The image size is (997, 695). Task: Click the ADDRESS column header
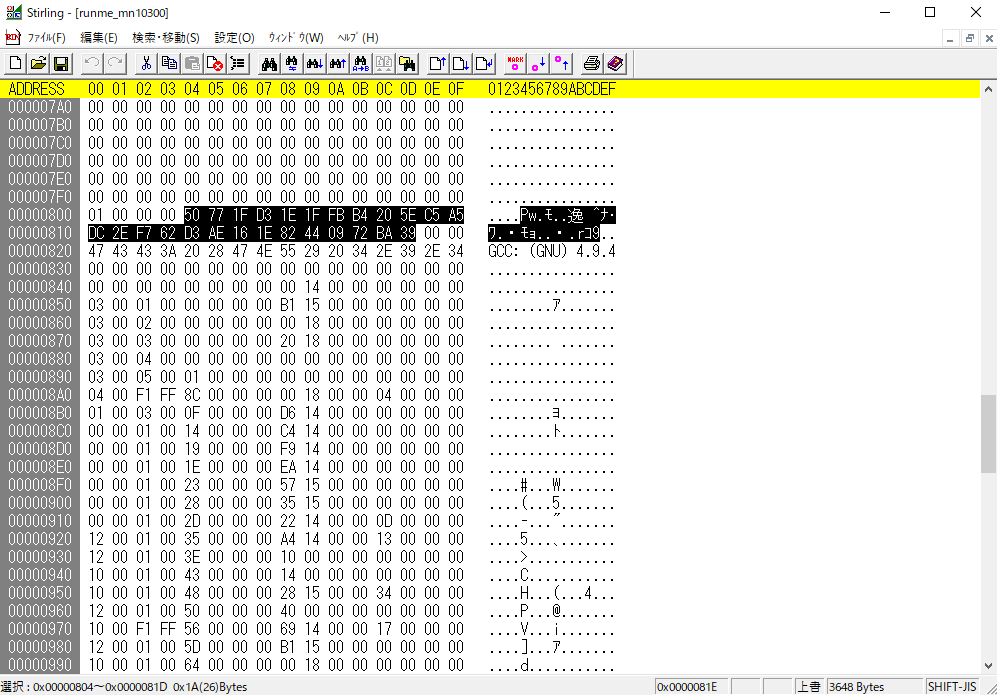tap(36, 89)
